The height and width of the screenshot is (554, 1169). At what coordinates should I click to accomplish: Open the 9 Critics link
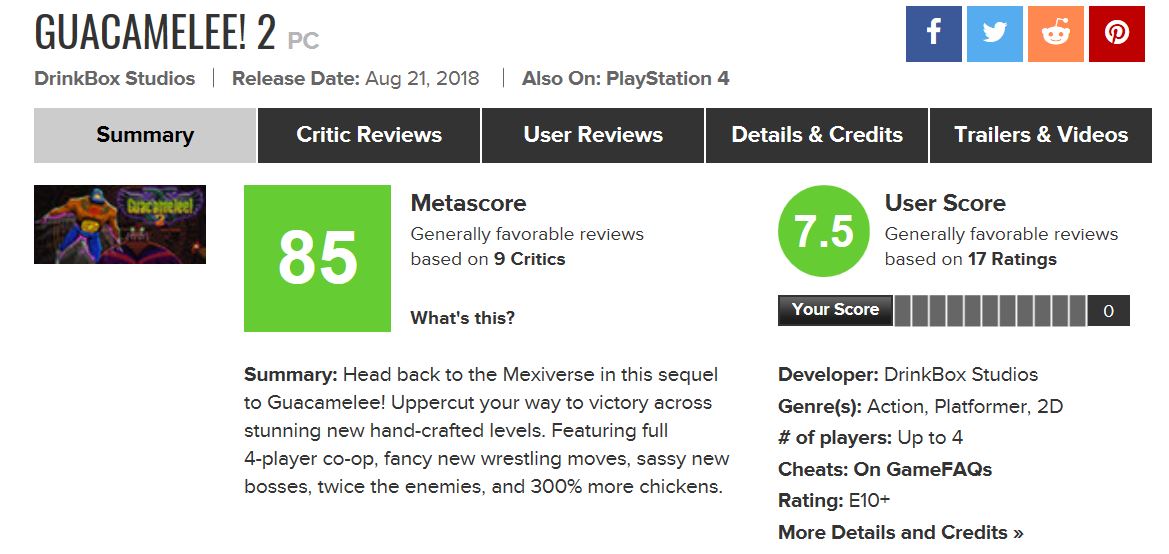click(x=529, y=259)
